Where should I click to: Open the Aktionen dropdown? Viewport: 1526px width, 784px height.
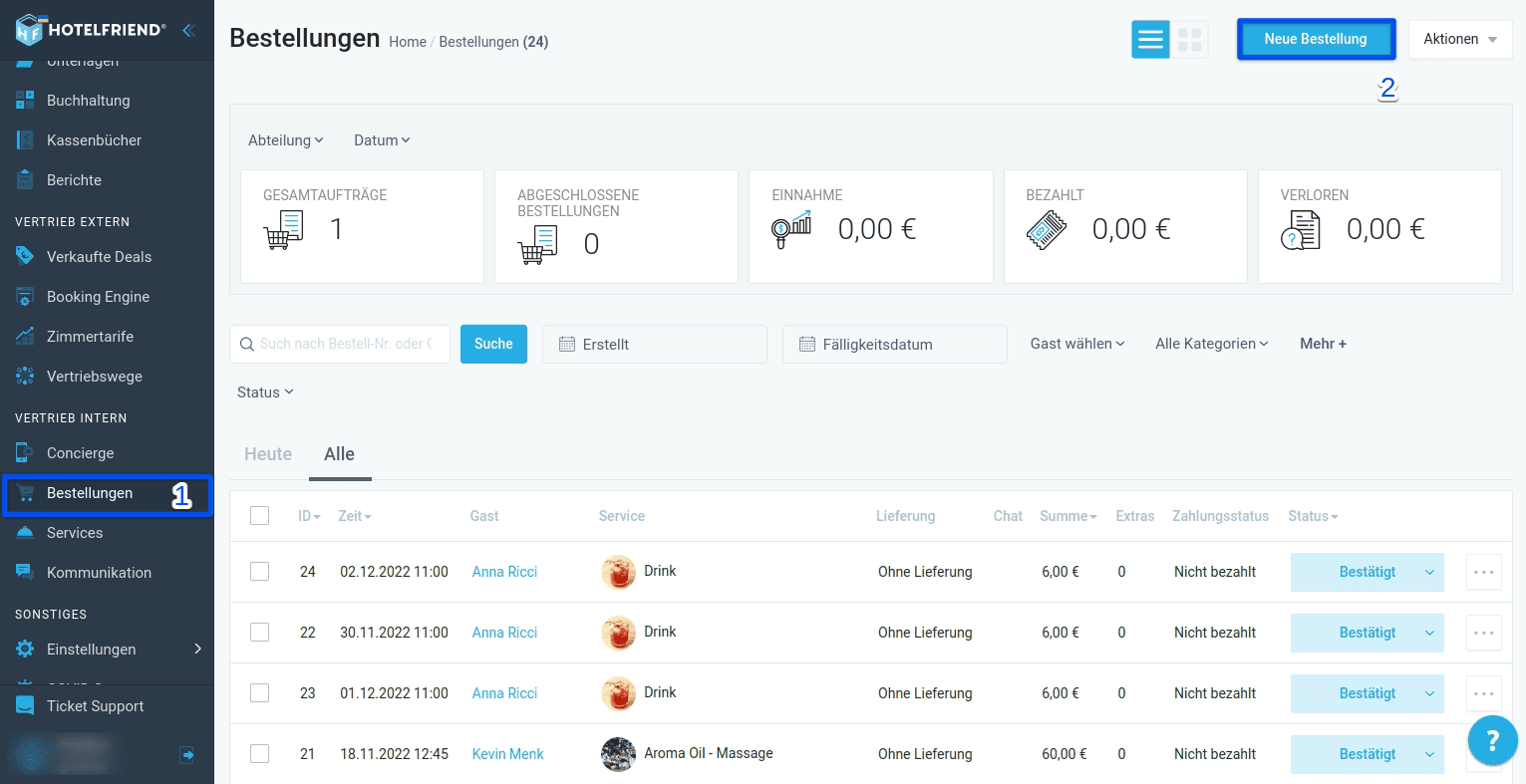click(x=1459, y=40)
